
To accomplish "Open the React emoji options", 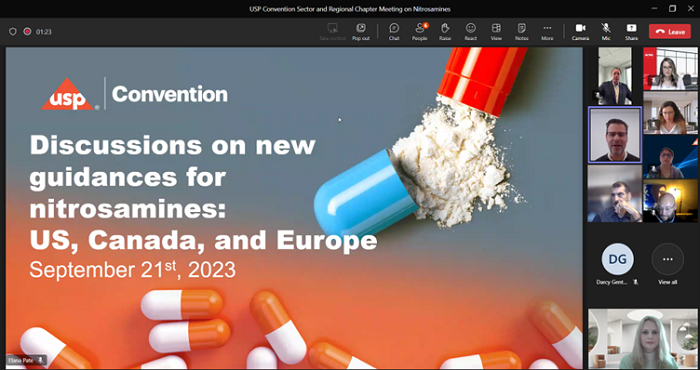I will coord(471,32).
